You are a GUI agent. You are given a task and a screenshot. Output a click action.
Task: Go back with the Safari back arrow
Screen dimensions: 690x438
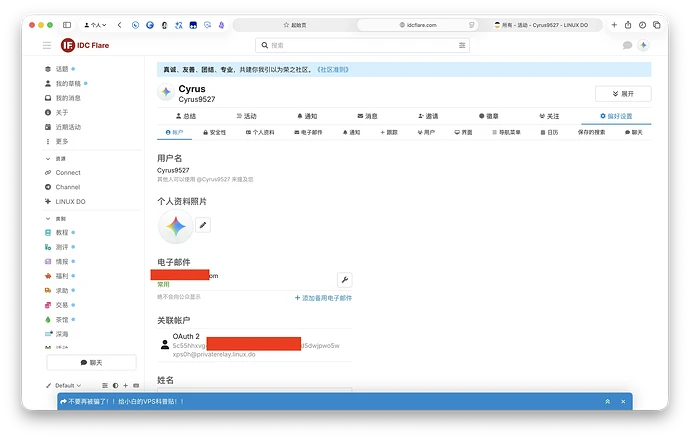click(120, 25)
